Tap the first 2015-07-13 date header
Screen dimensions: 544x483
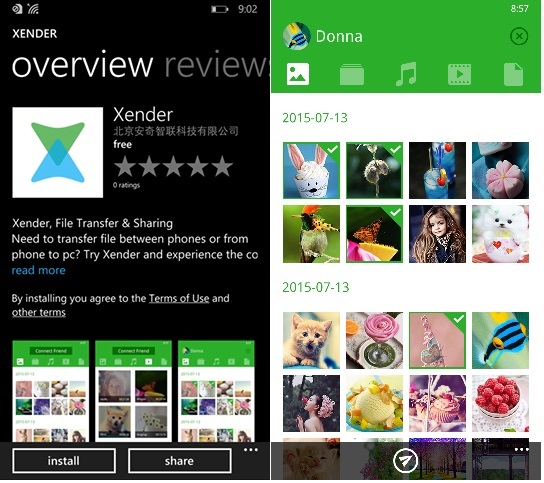click(315, 118)
